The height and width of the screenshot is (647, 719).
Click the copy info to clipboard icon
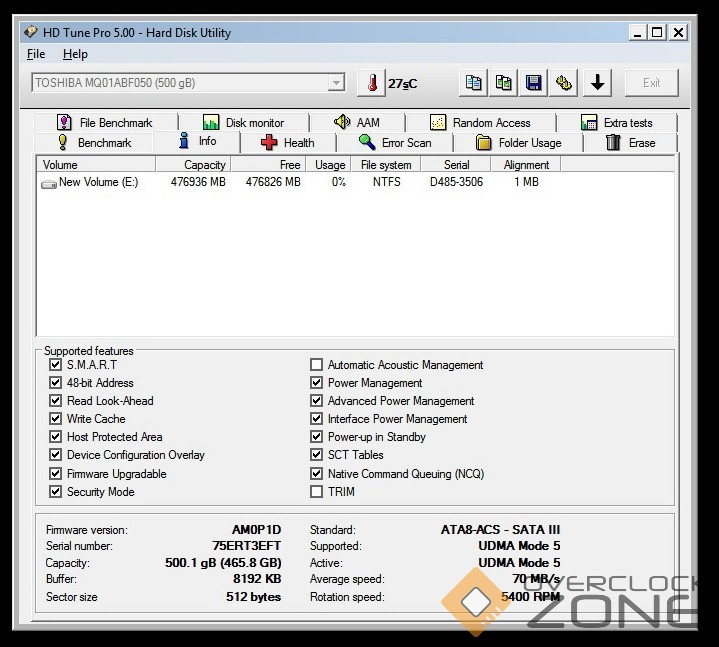point(473,83)
